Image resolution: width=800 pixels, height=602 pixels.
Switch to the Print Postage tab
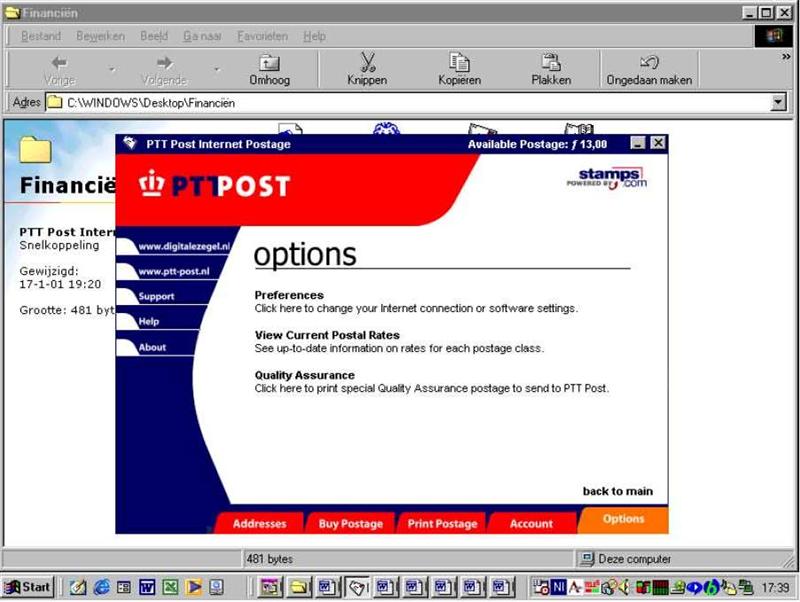[442, 523]
